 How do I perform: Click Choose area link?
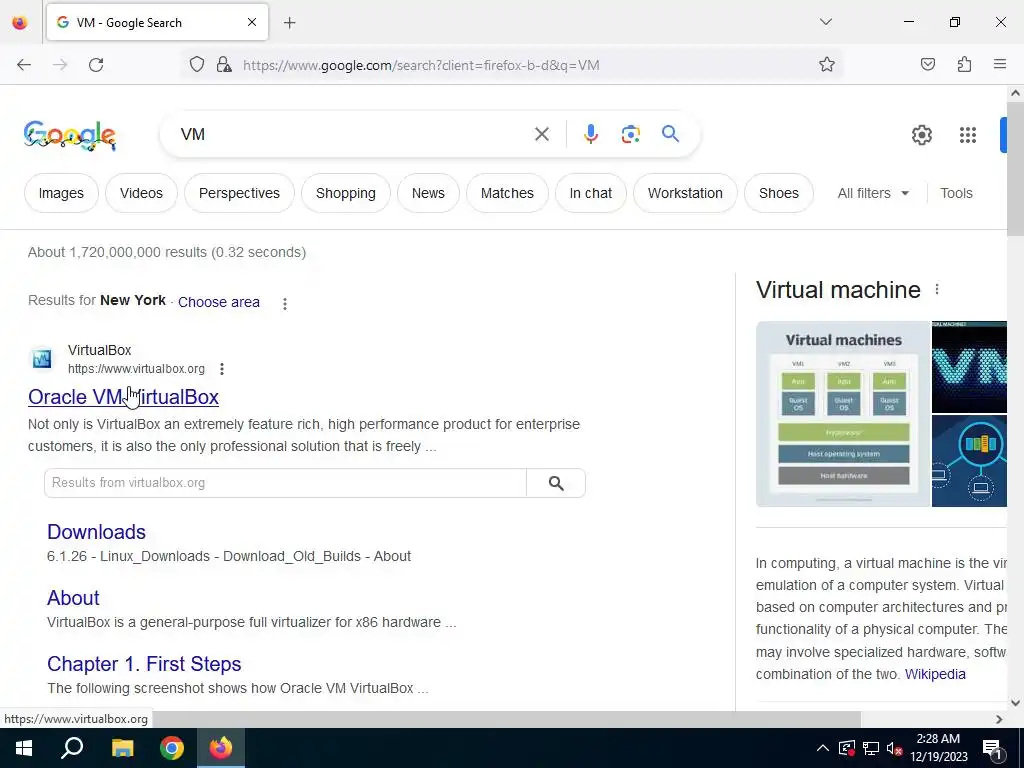tap(219, 302)
